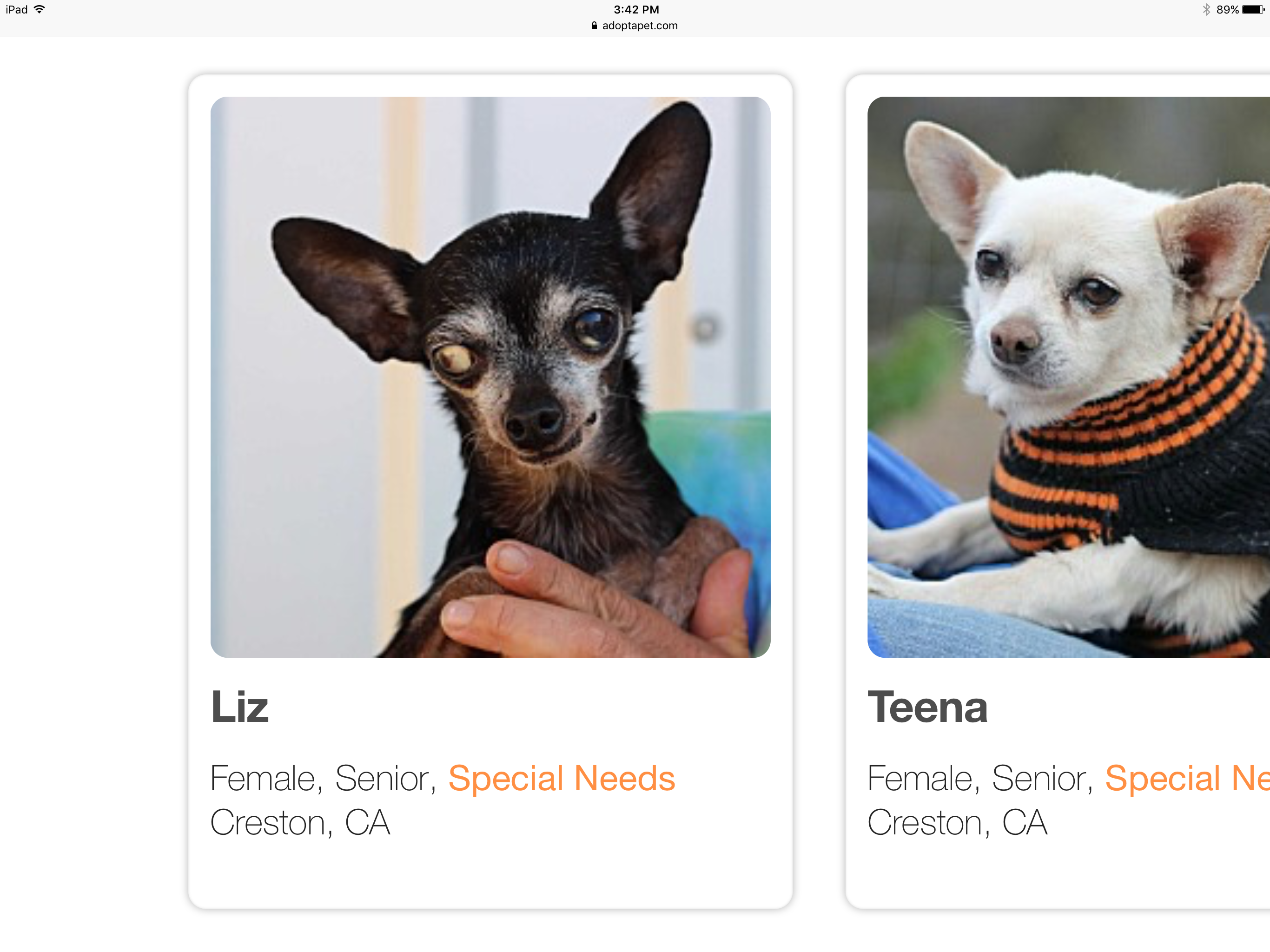The image size is (1270, 952).
Task: Tap the 3:42 PM clock
Action: (636, 10)
